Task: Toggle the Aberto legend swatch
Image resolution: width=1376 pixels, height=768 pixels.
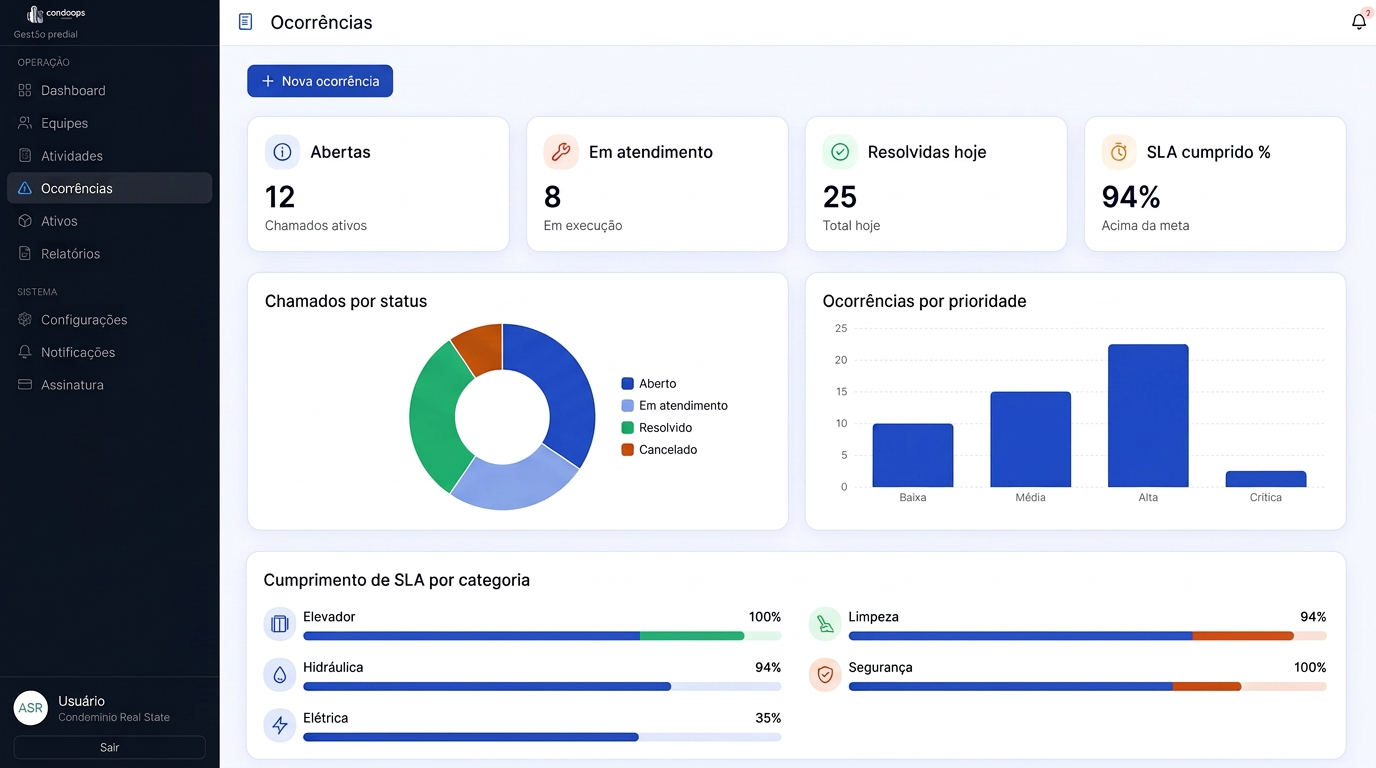Action: (628, 384)
